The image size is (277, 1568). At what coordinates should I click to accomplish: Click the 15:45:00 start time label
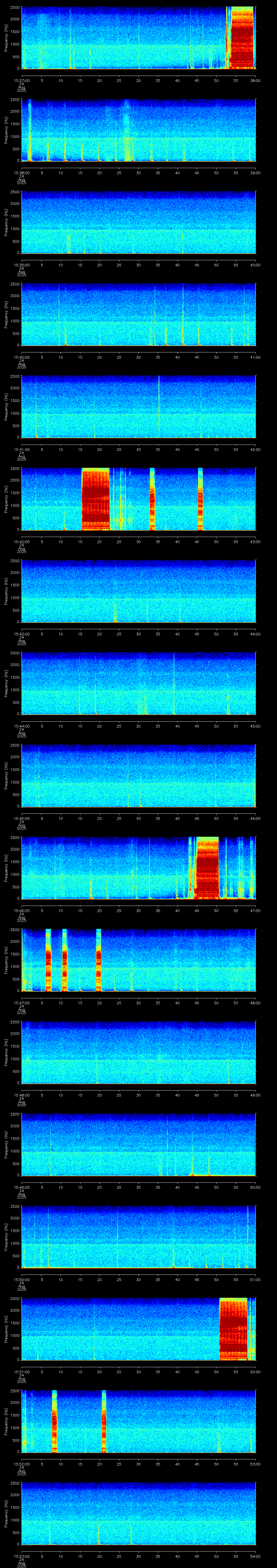click(22, 818)
